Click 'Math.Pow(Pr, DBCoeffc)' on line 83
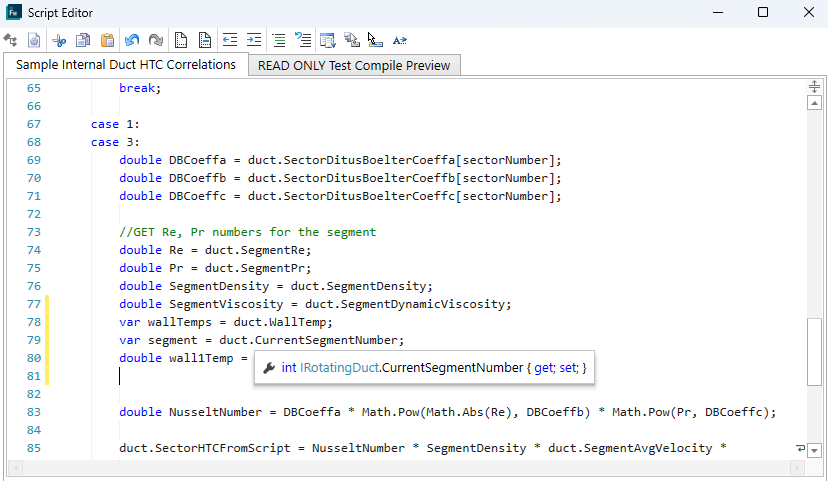The image size is (828, 481). pos(691,412)
